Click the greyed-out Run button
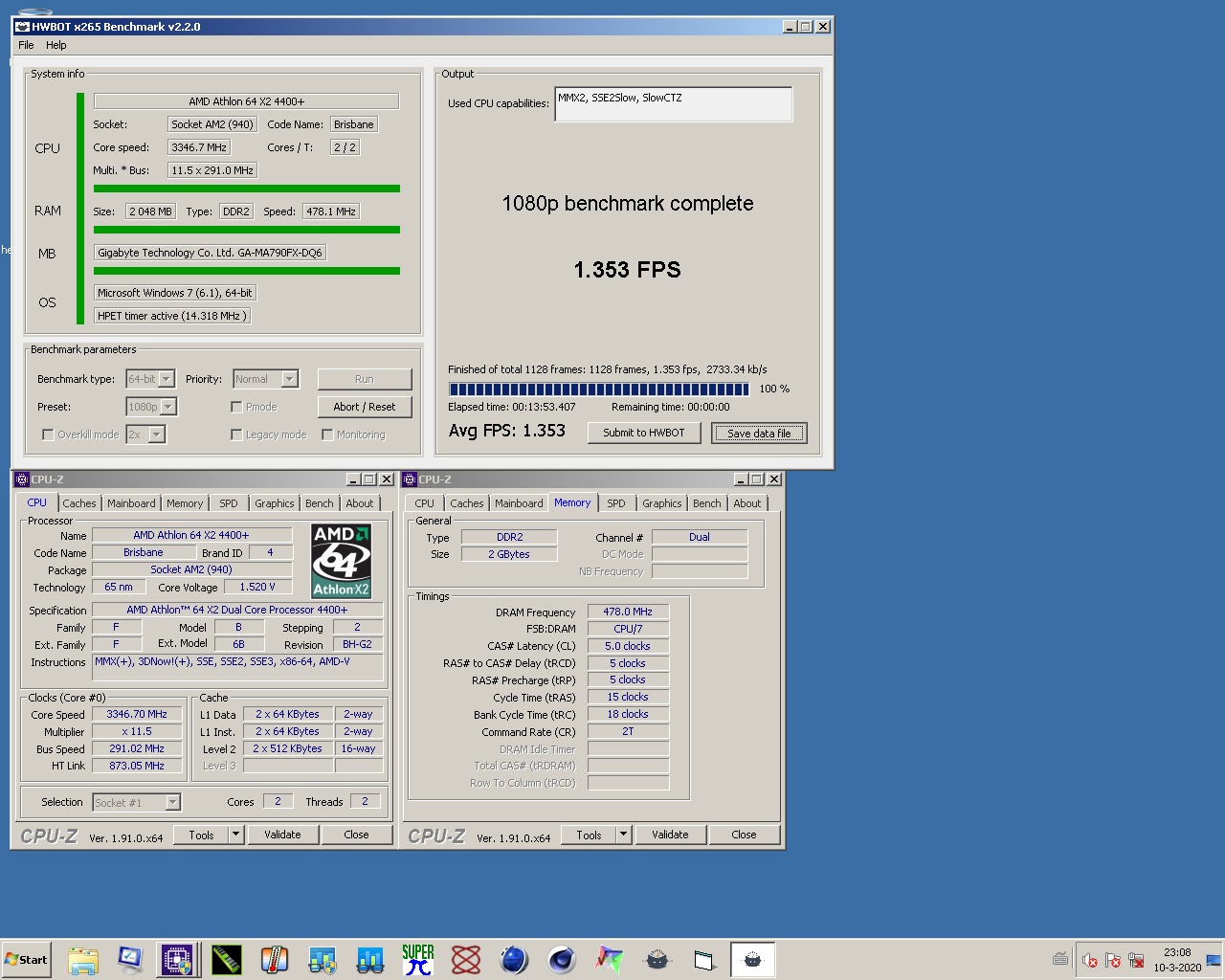 point(365,379)
